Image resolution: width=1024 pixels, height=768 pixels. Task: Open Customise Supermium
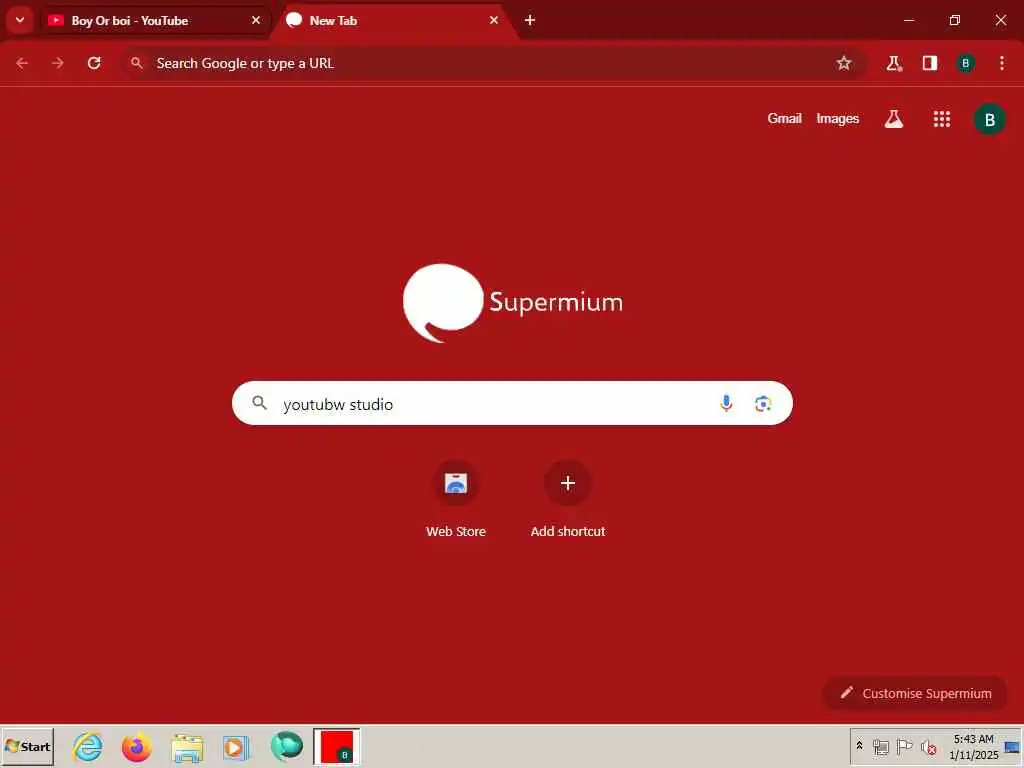coord(915,694)
